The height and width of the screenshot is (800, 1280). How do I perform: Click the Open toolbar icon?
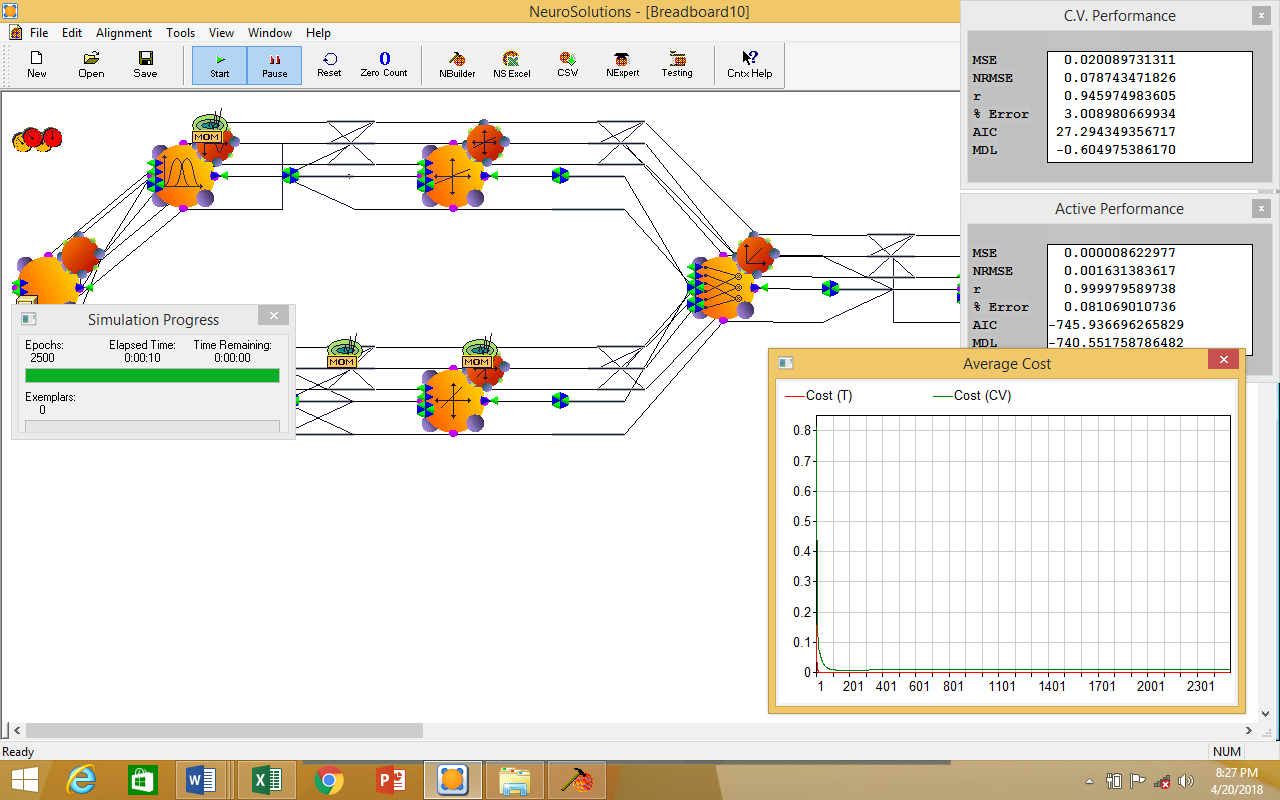[x=91, y=65]
